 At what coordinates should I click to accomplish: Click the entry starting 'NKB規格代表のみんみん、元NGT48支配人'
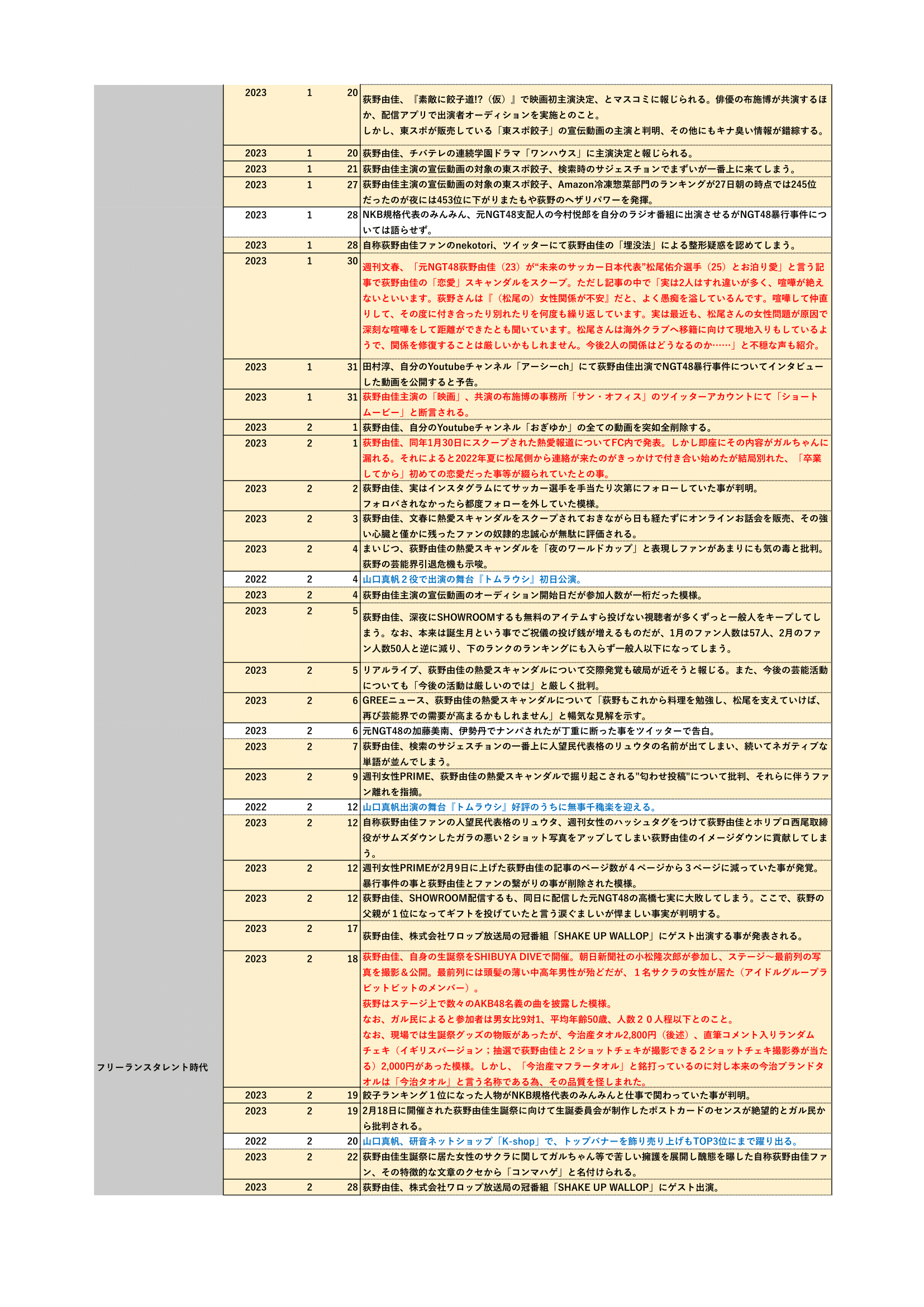coord(595,222)
